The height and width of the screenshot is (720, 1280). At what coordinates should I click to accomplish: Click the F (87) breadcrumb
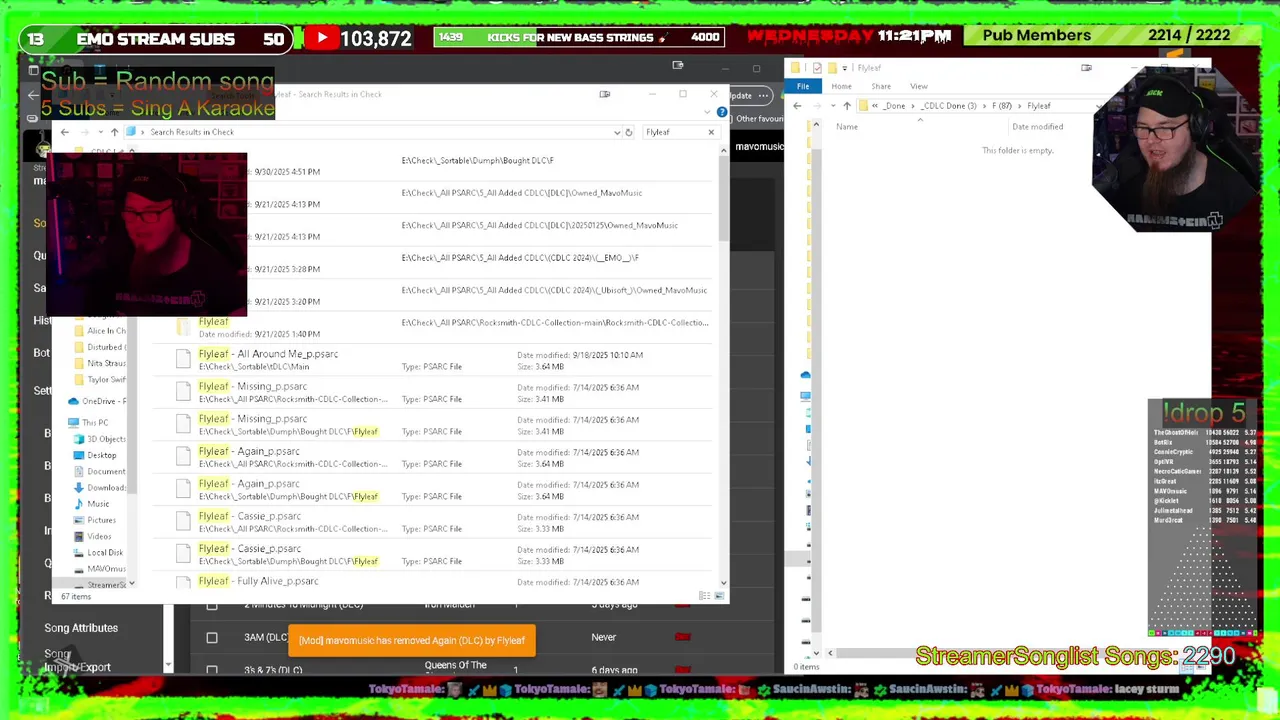pyautogui.click(x=1001, y=106)
